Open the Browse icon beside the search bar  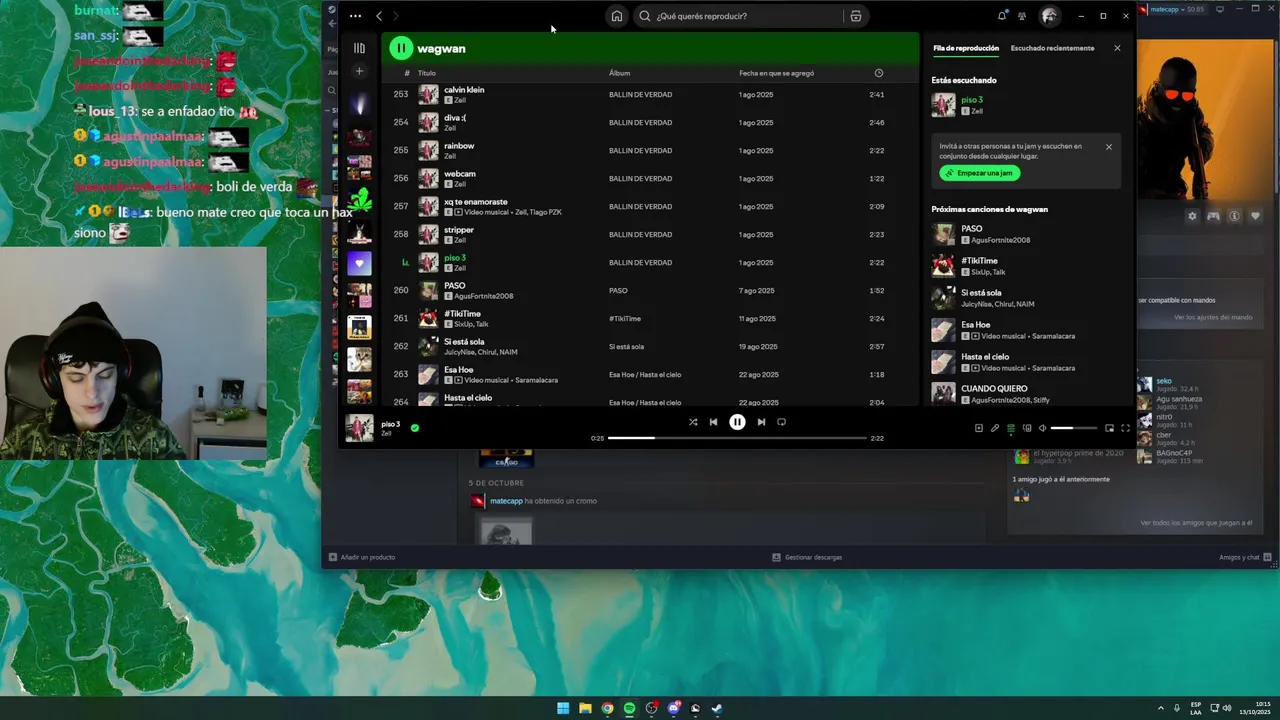[x=855, y=16]
